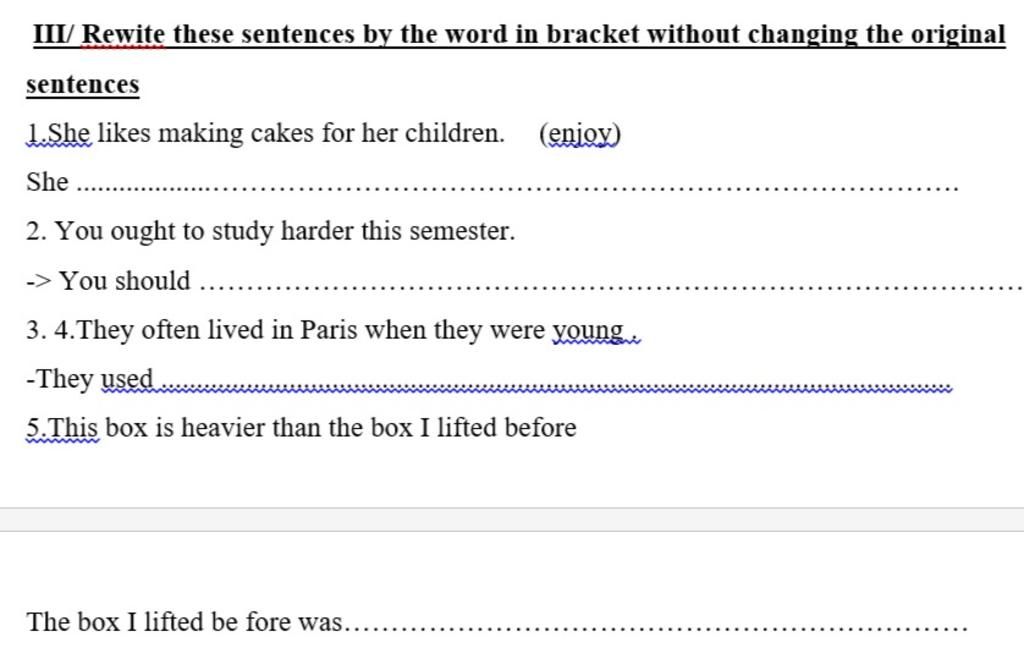
Task: Place cursor in dotted line after "She"
Action: coord(517,187)
